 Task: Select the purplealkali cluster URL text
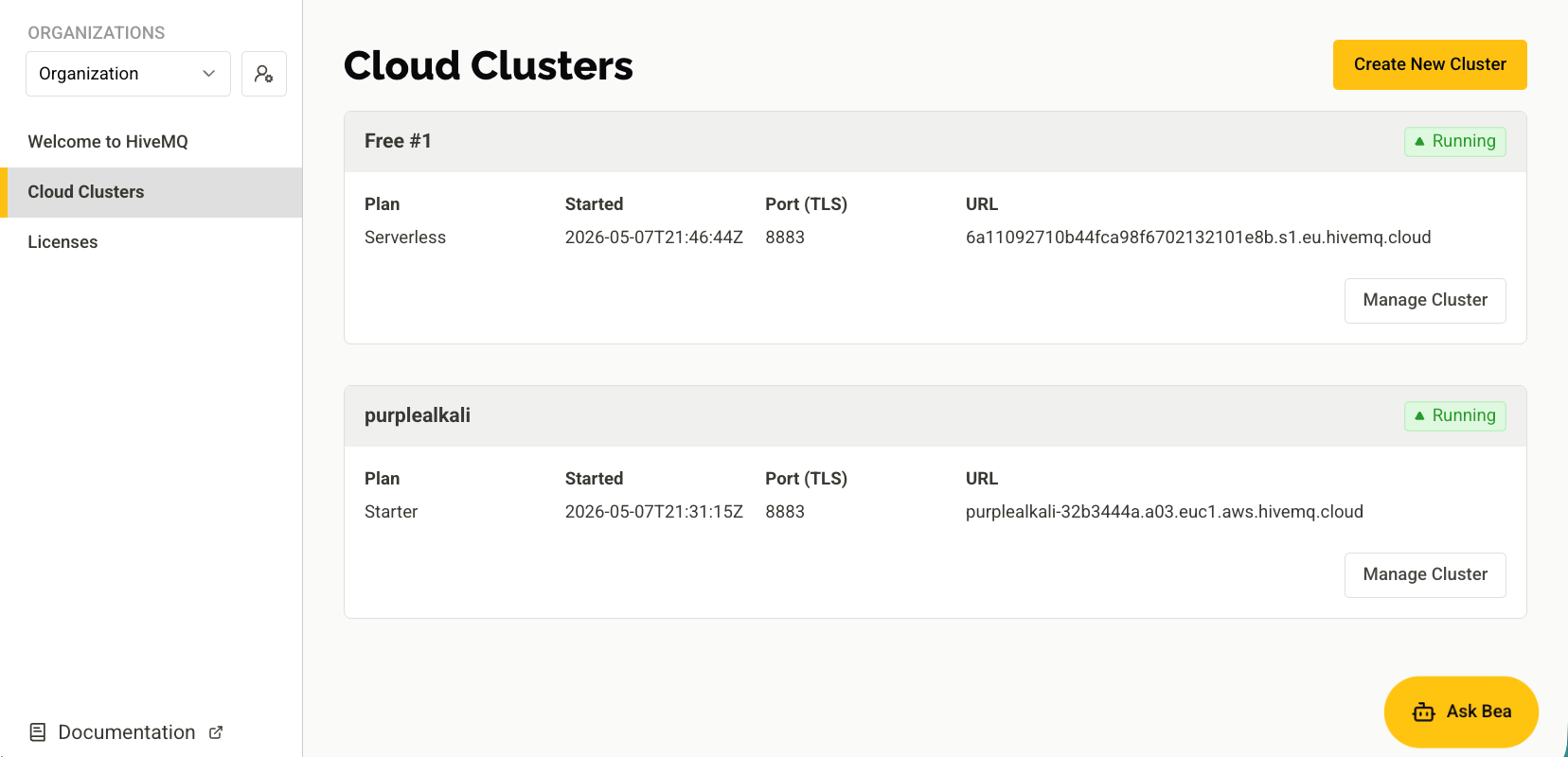click(x=1165, y=512)
